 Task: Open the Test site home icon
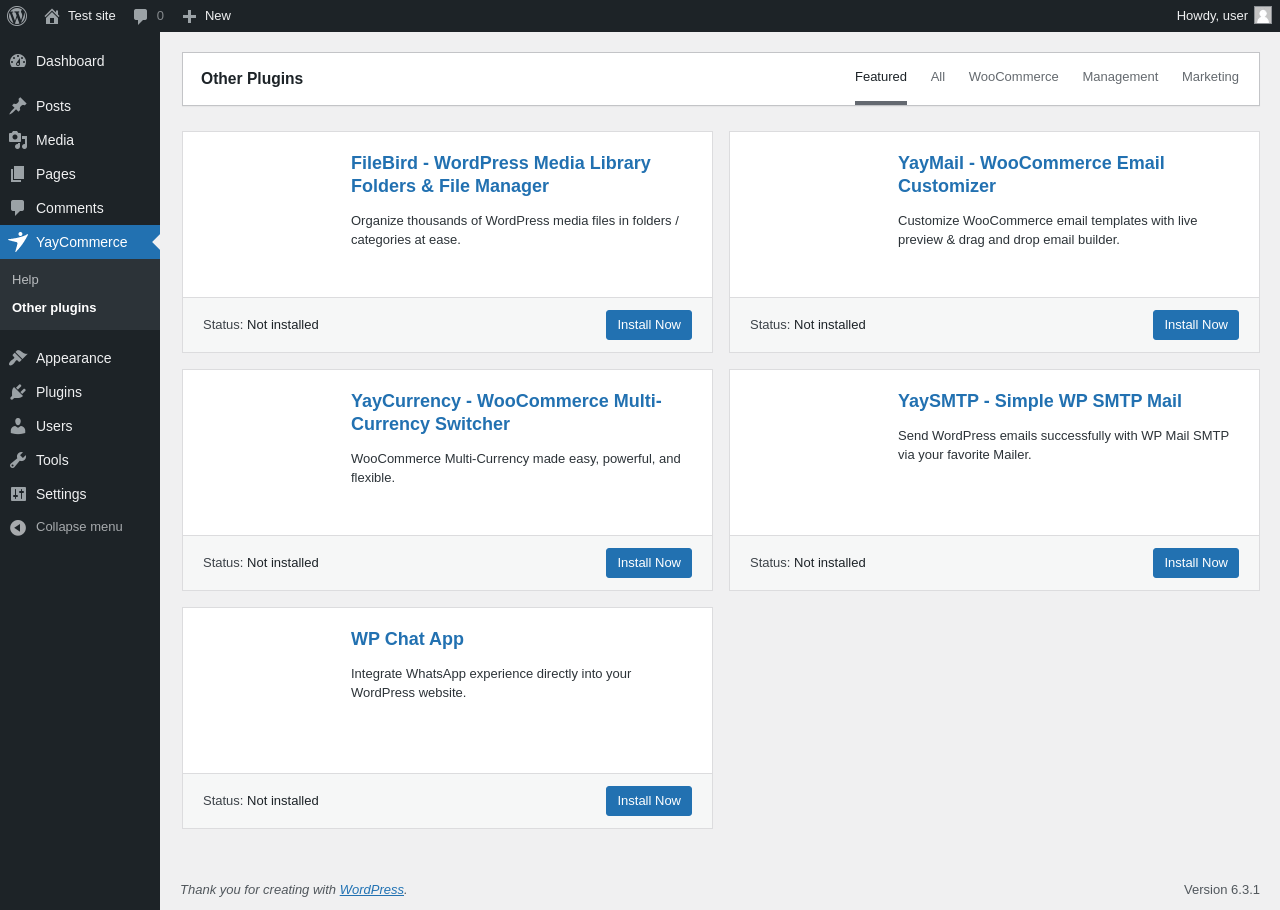[52, 16]
